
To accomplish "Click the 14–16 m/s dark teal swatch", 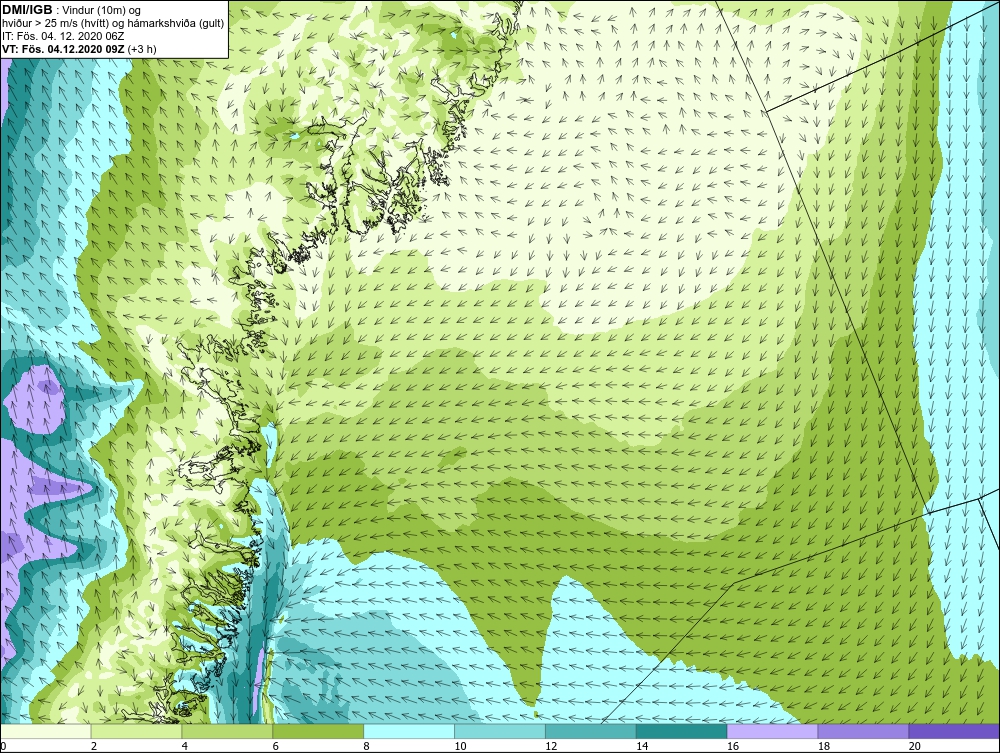I will pyautogui.click(x=682, y=731).
